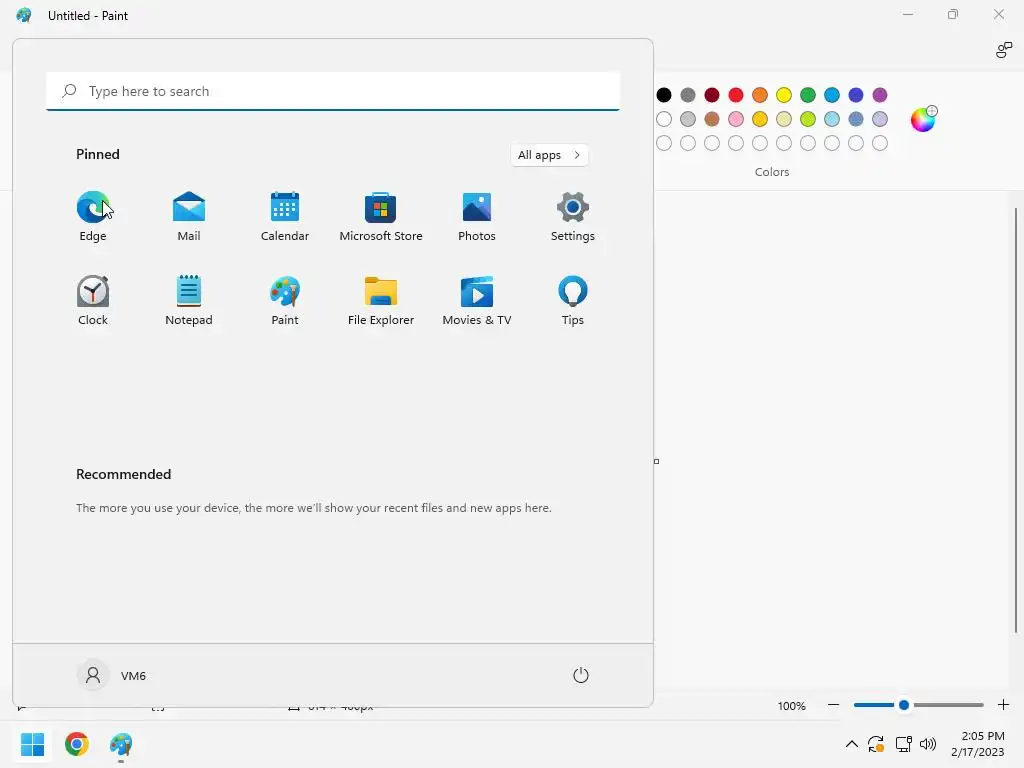This screenshot has width=1024, height=768.
Task: Select the dark red color swatch
Action: [x=712, y=95]
